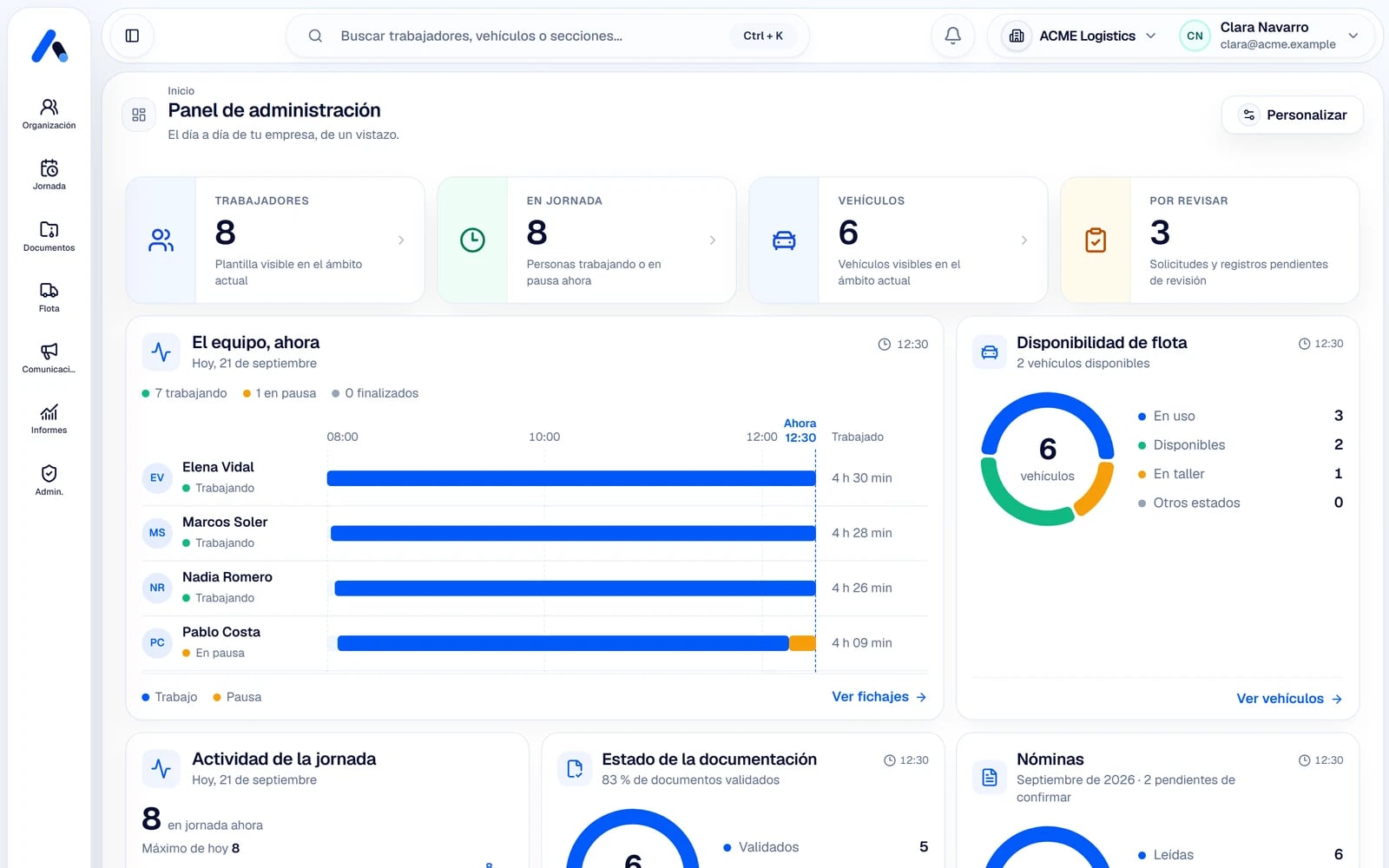
Task: Click the ACME Logistics building icon
Action: pyautogui.click(x=1017, y=36)
